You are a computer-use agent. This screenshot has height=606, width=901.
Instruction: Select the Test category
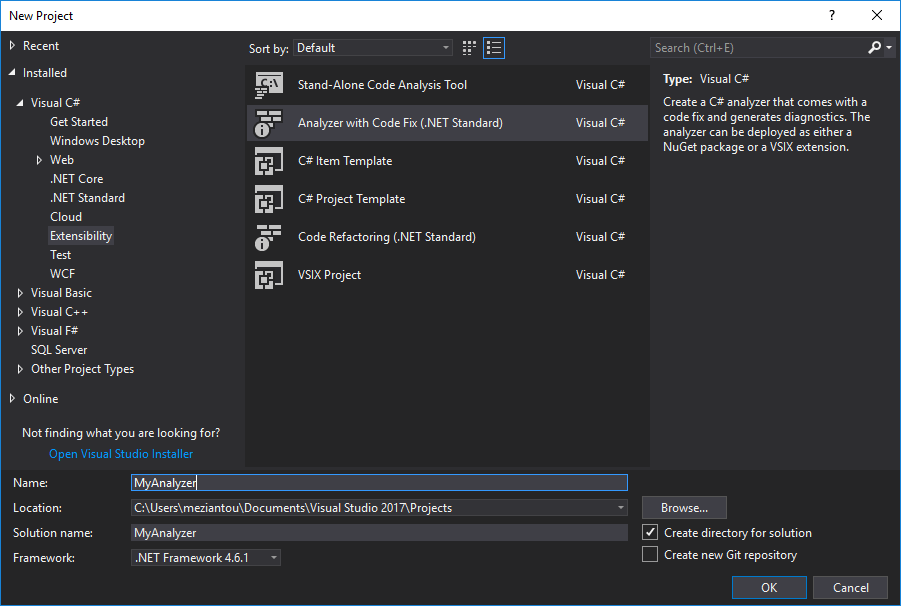coord(60,254)
